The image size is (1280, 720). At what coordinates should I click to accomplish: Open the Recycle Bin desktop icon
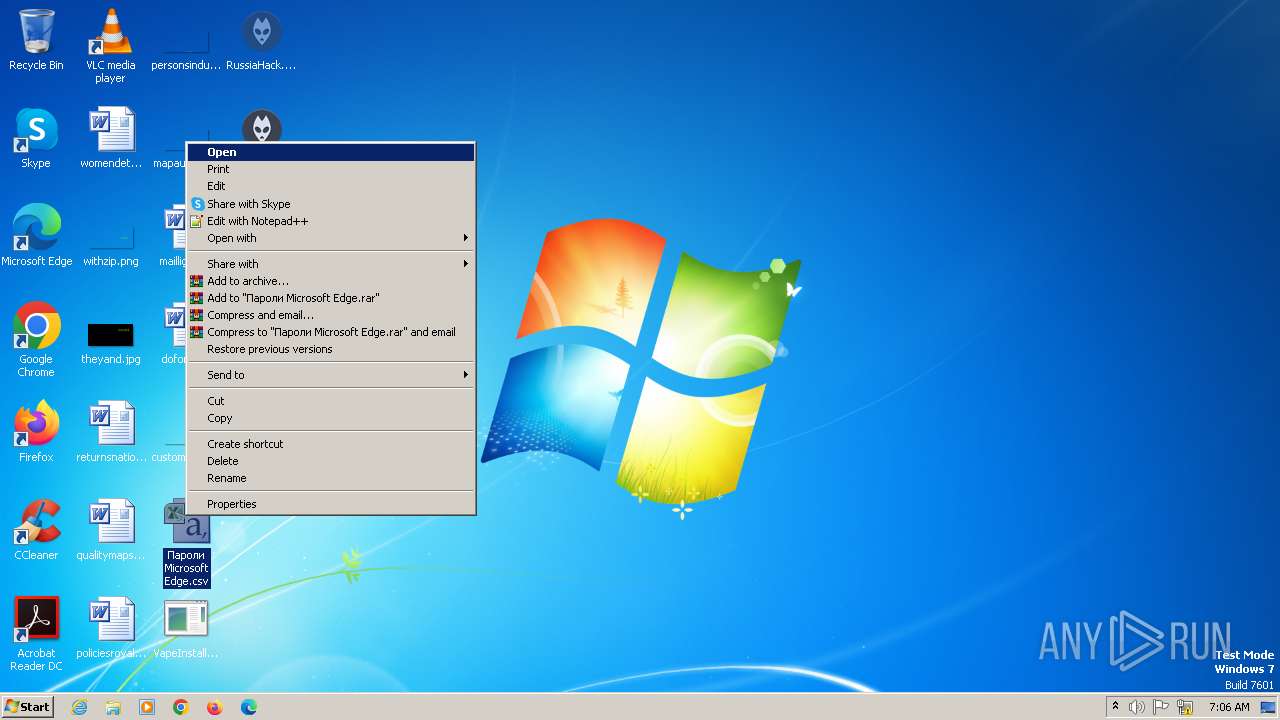(36, 40)
